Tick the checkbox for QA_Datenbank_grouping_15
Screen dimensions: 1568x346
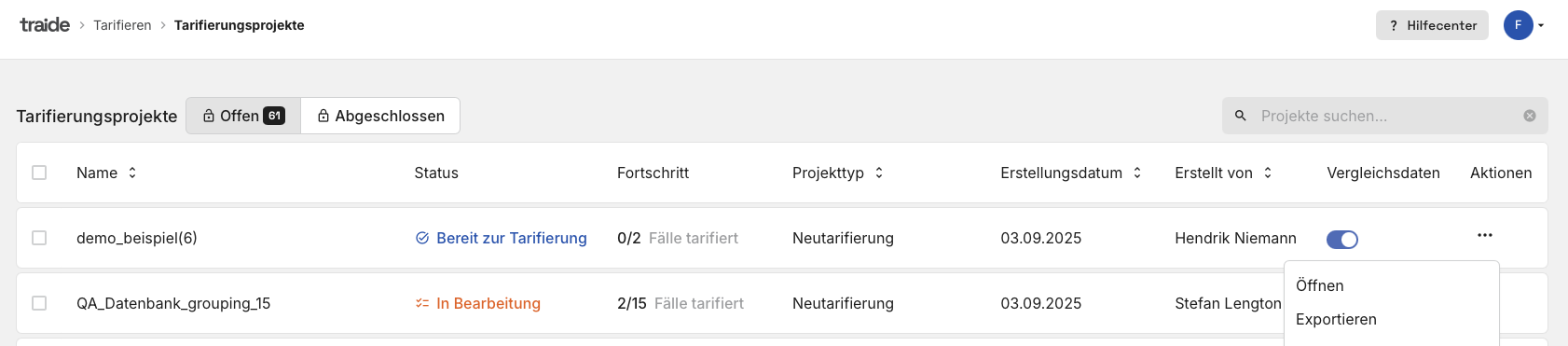(39, 303)
